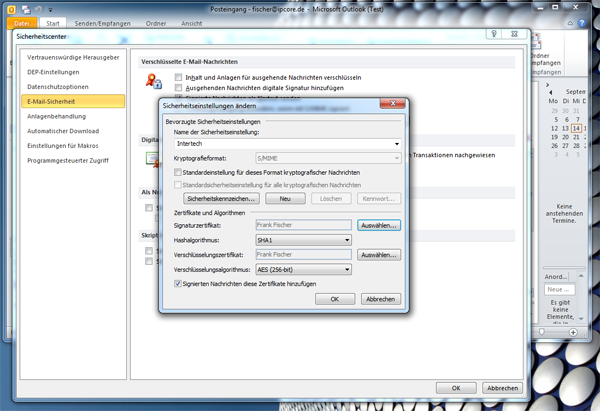The width and height of the screenshot is (600, 411).
Task: Click Auswählen for Signaturzertifikat
Action: 379,225
